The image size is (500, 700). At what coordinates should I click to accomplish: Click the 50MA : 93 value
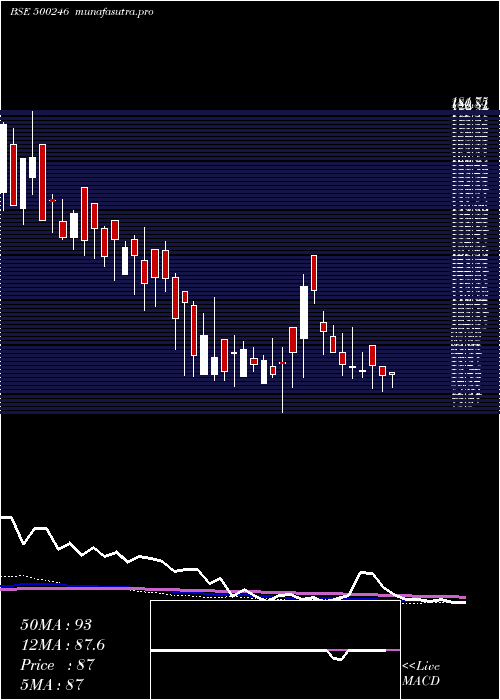(56, 625)
